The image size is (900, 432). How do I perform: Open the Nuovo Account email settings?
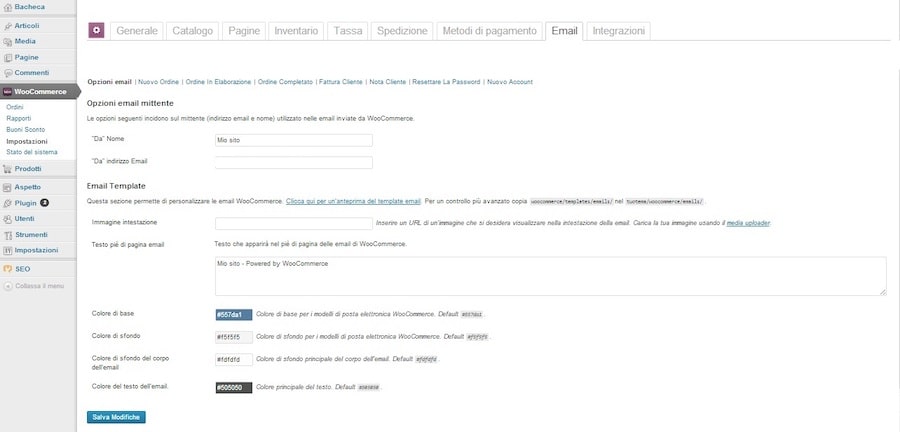[x=510, y=82]
